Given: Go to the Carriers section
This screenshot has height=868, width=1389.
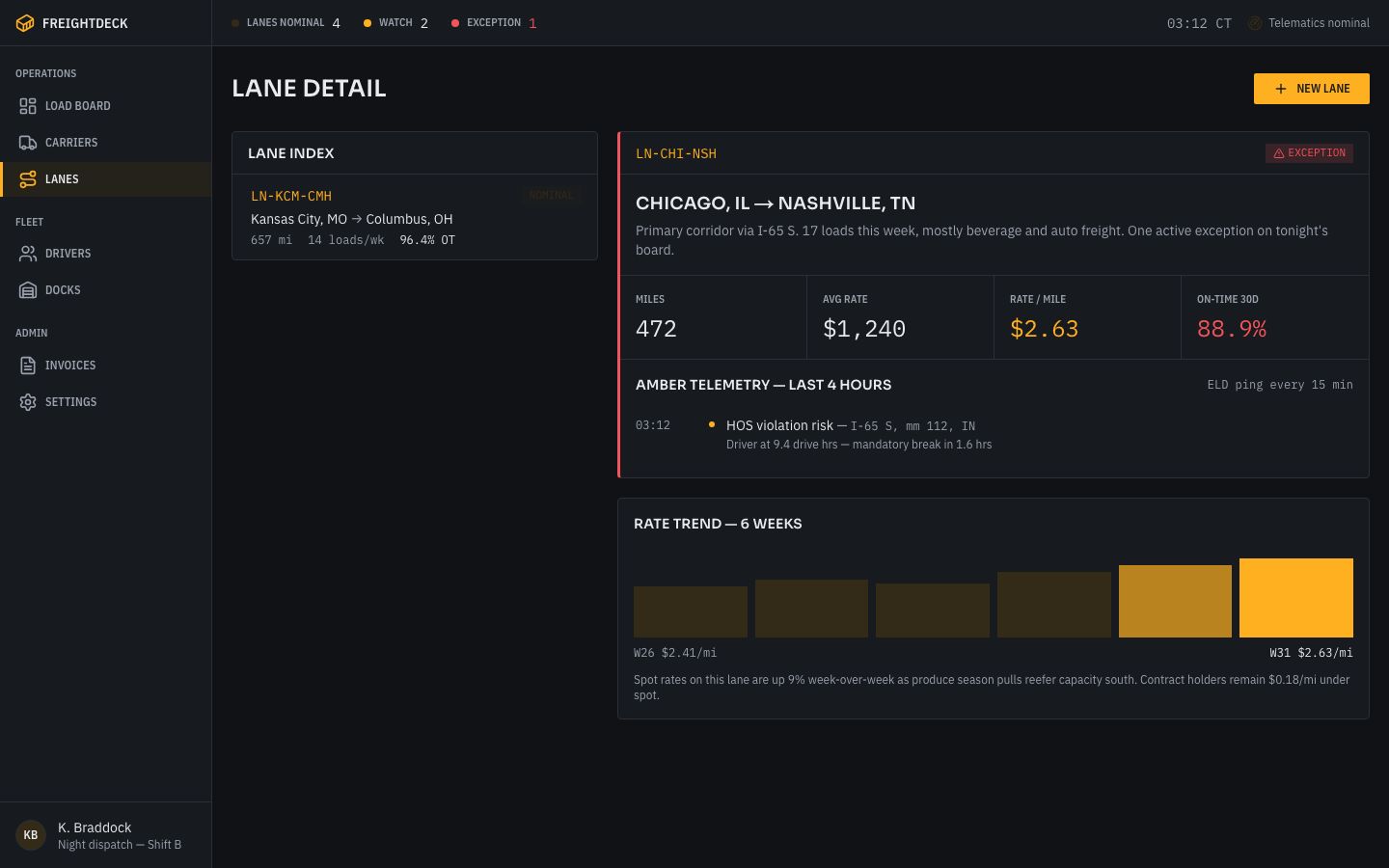Looking at the screenshot, I should [x=106, y=143].
